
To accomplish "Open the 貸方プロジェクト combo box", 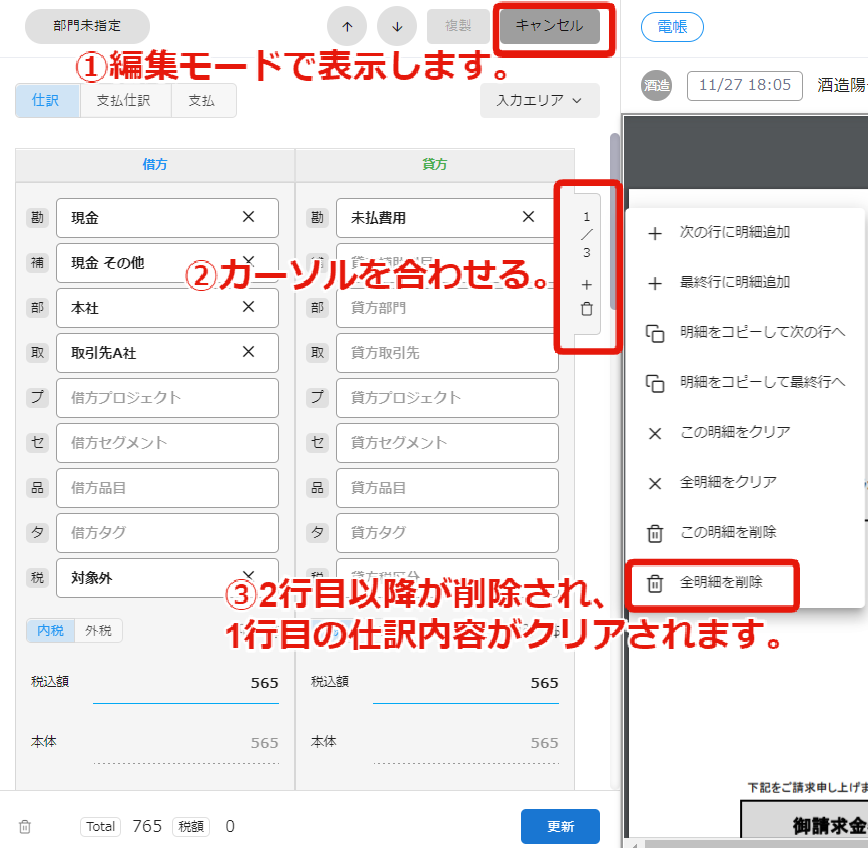I will 447,397.
